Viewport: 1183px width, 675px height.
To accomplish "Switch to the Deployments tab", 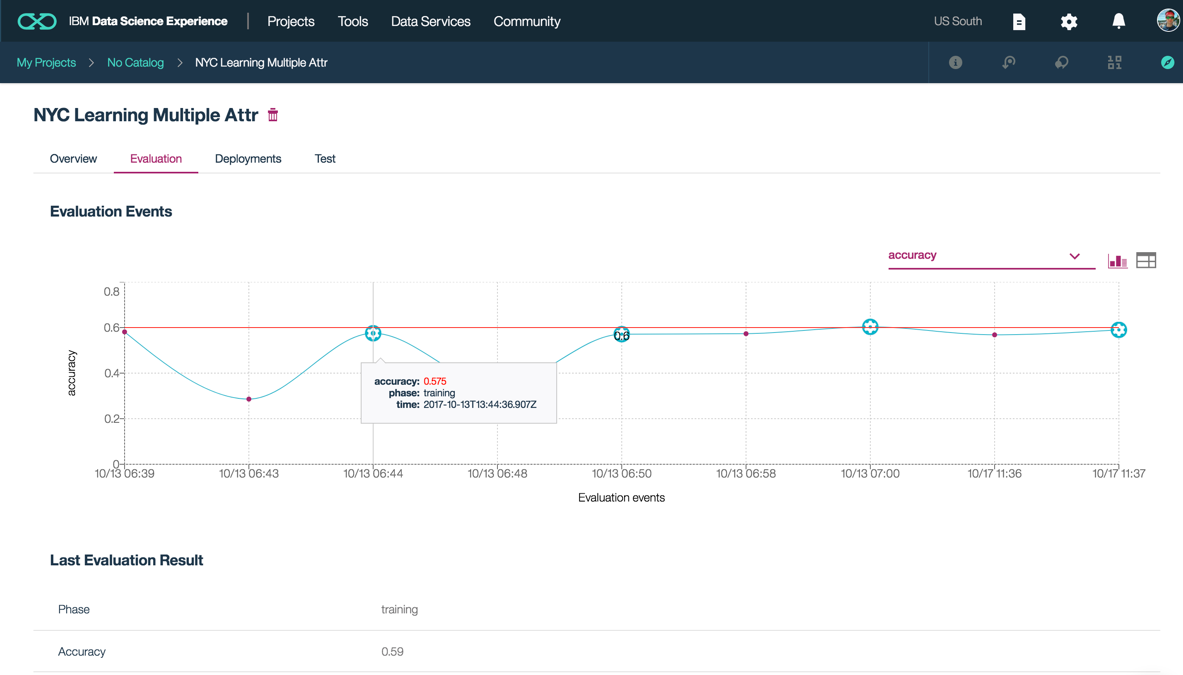I will click(248, 158).
